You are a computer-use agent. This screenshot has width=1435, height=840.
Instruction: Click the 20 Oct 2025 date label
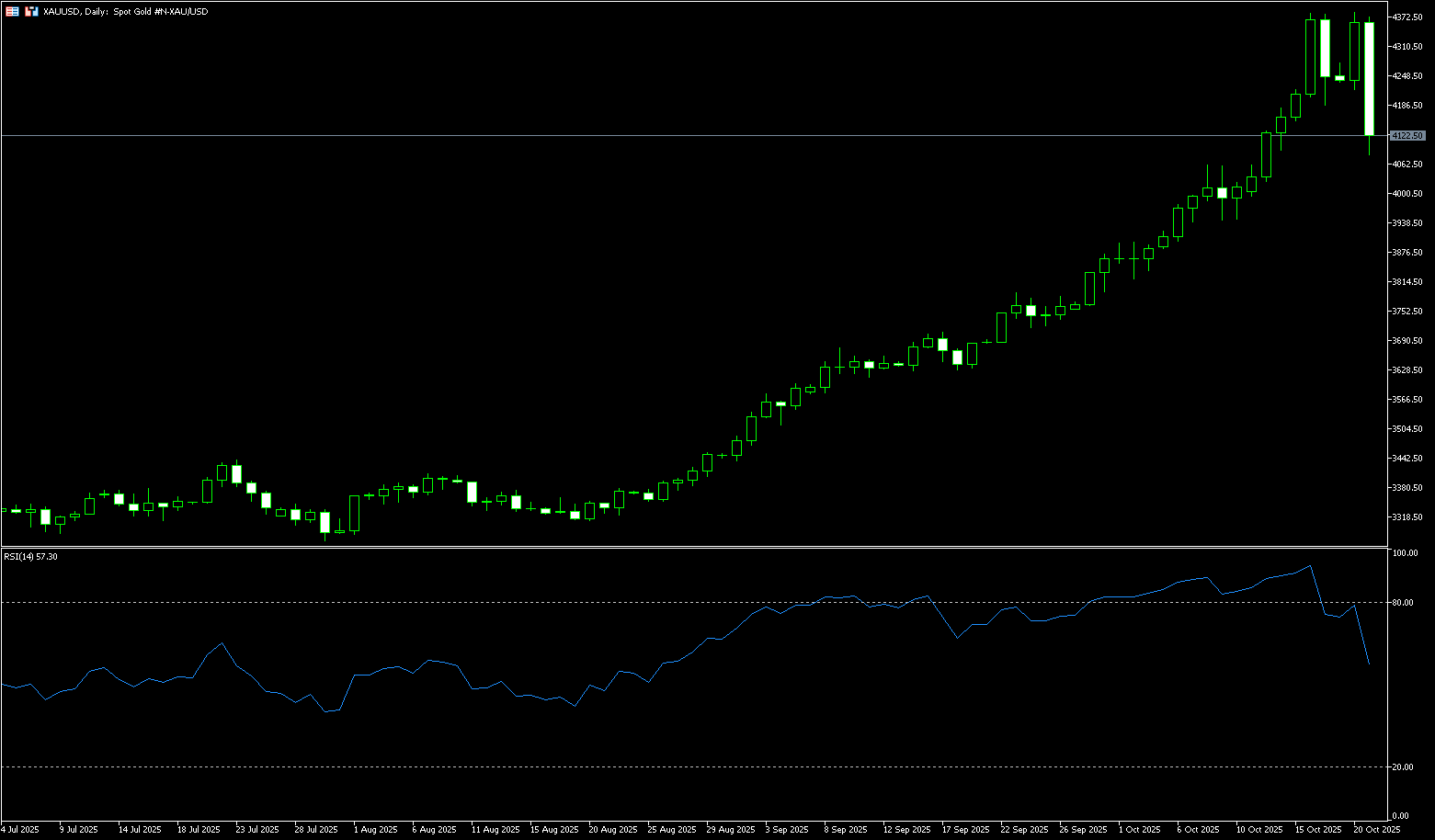1376,830
